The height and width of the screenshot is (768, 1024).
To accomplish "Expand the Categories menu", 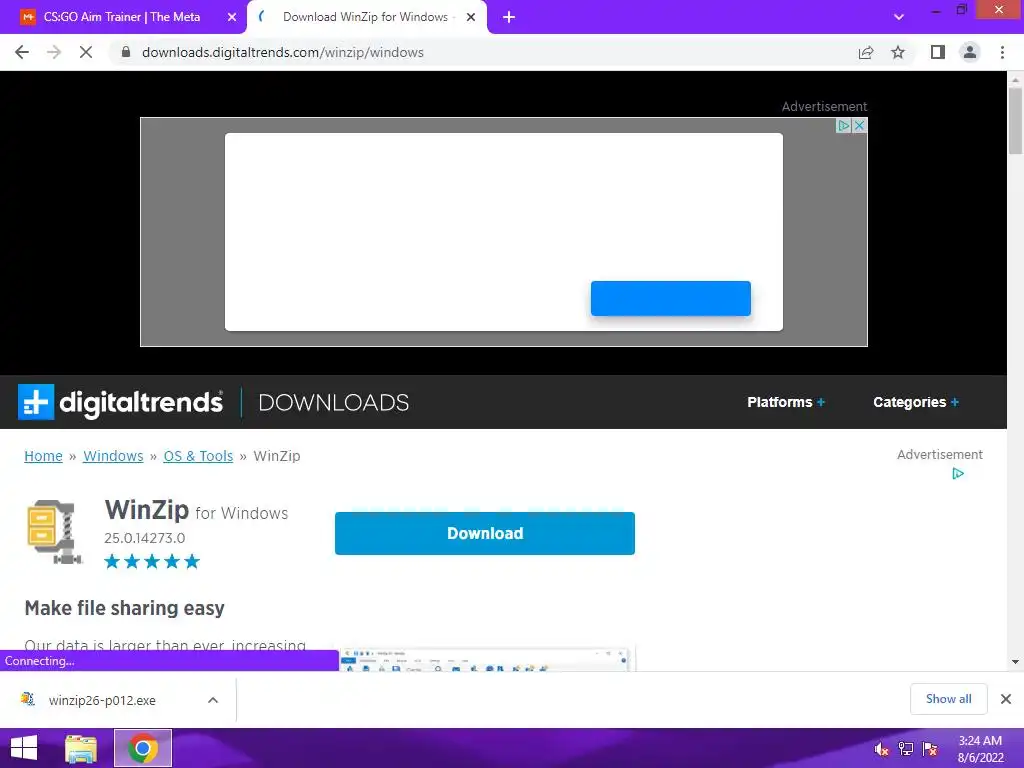I will tap(916, 402).
